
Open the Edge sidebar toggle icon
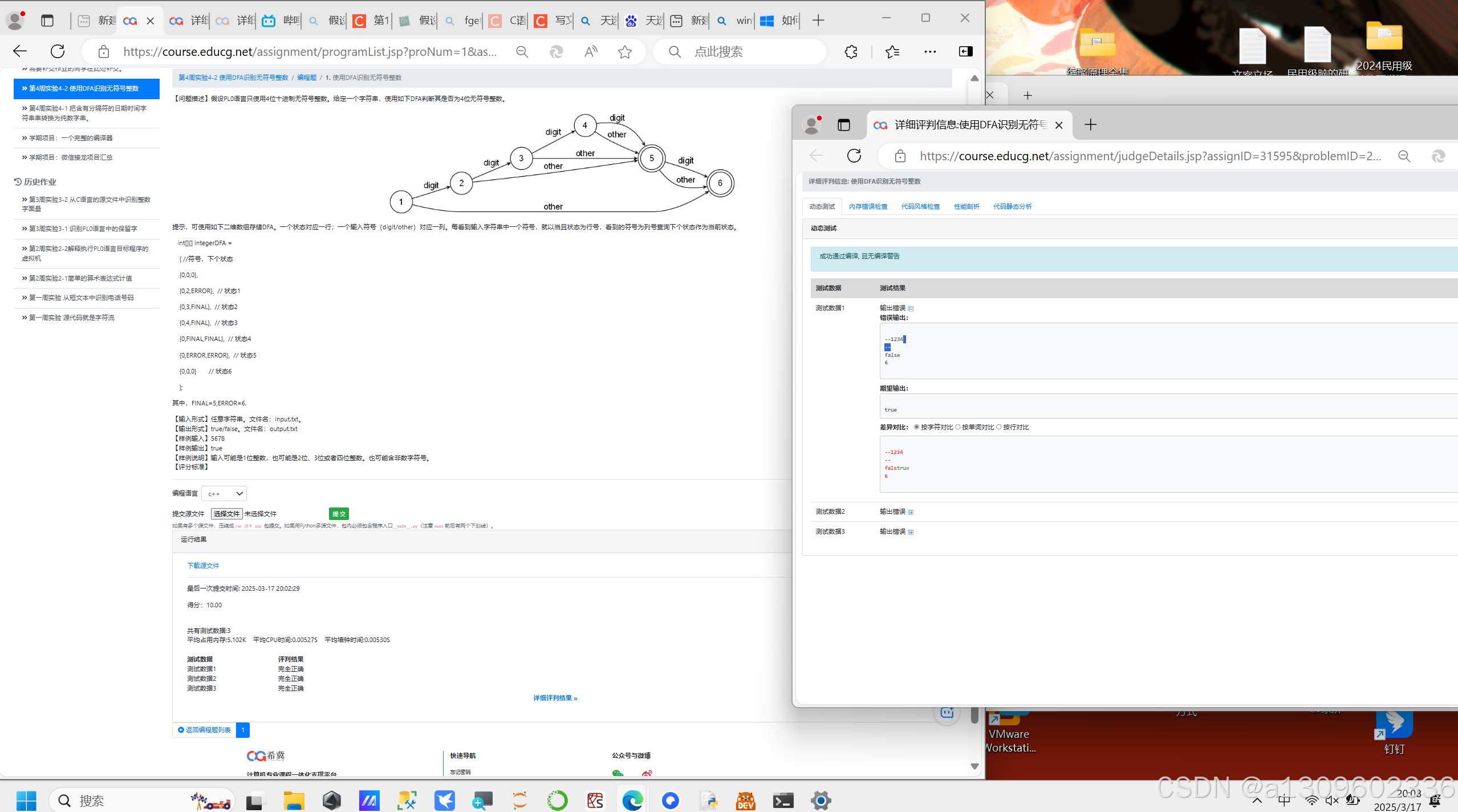click(965, 52)
